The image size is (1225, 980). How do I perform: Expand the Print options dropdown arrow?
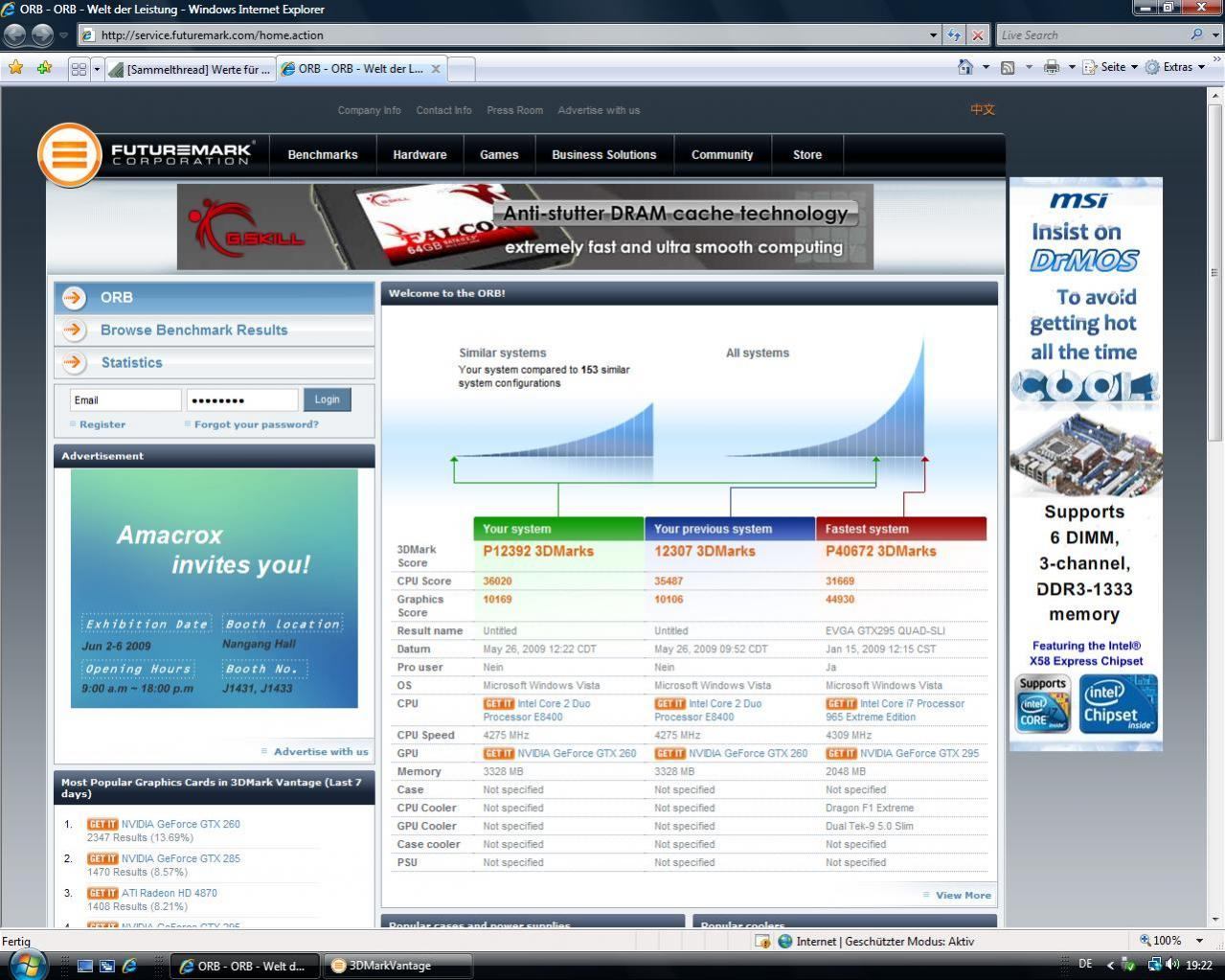(x=1072, y=67)
